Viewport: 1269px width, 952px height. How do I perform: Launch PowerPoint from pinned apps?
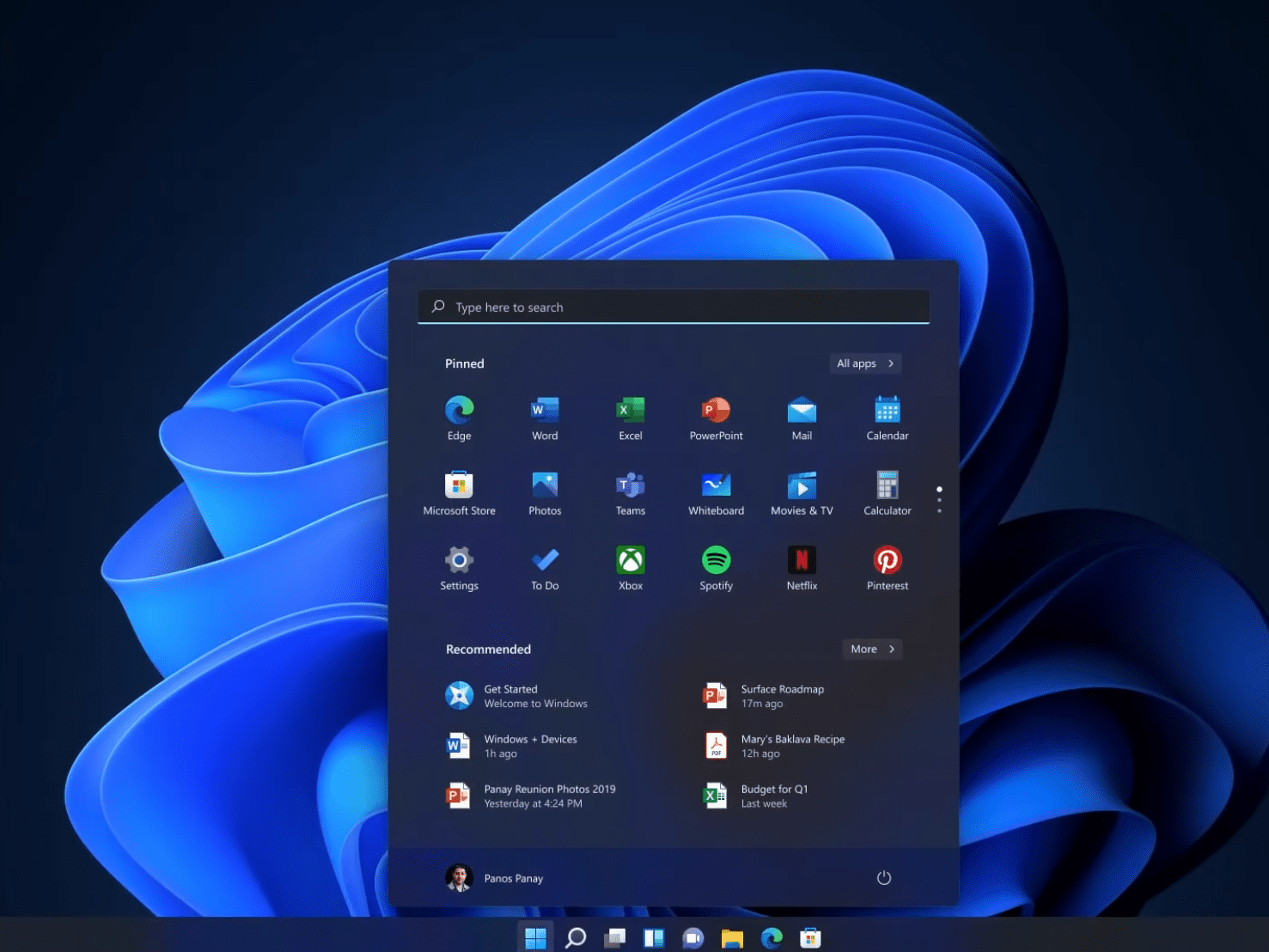tap(716, 418)
